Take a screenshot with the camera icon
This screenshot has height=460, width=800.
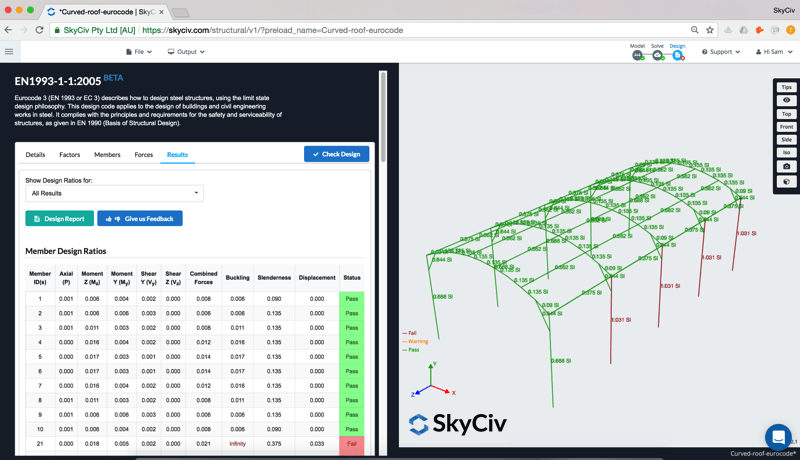coord(786,166)
